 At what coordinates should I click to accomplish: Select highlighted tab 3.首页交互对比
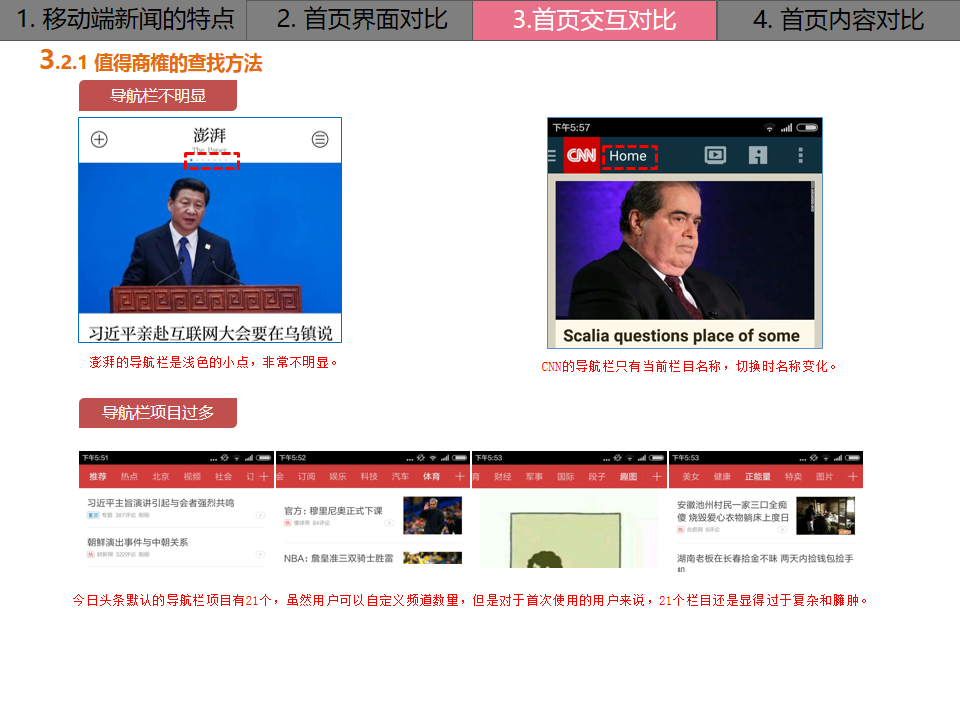[x=594, y=20]
